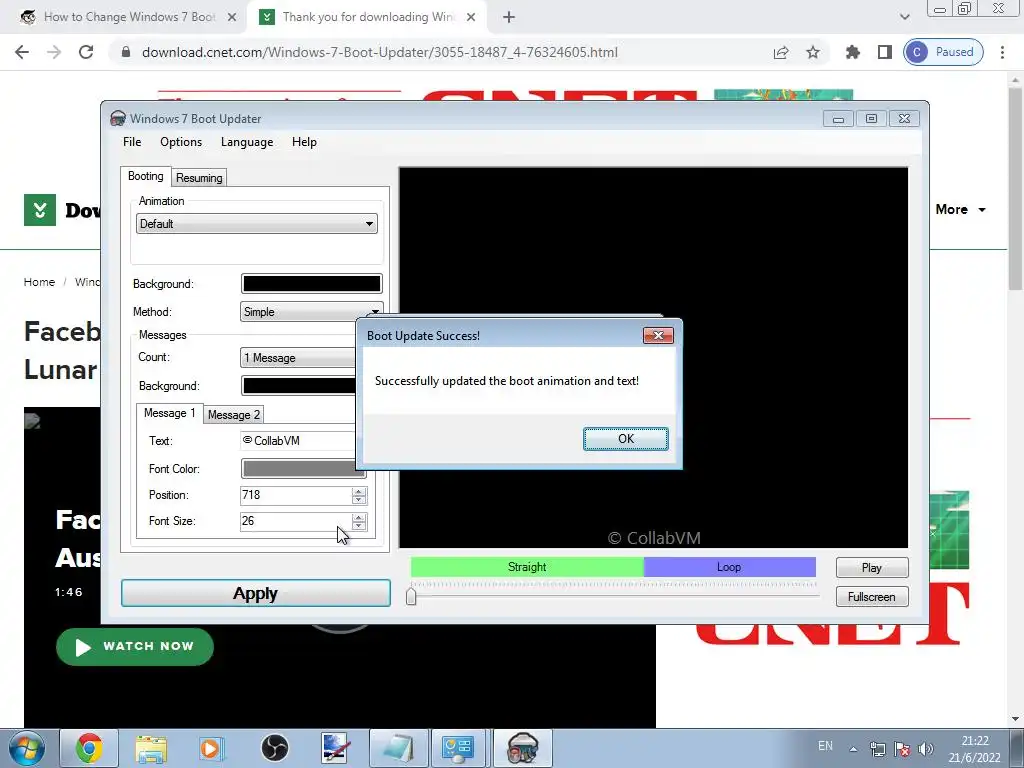Open the Language menu
This screenshot has height=768, width=1024.
coord(247,142)
